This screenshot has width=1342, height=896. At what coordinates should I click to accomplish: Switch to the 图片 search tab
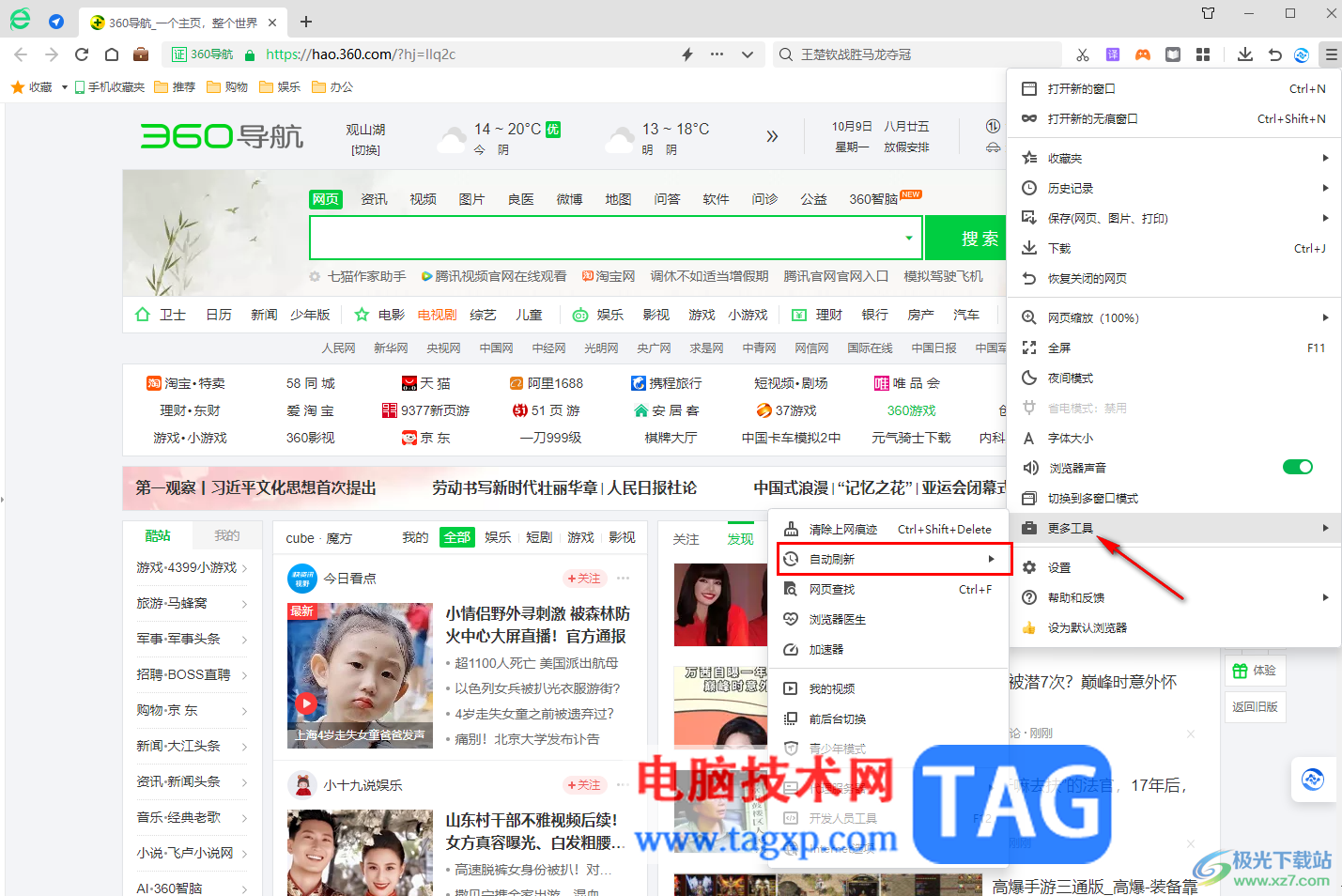tap(471, 199)
